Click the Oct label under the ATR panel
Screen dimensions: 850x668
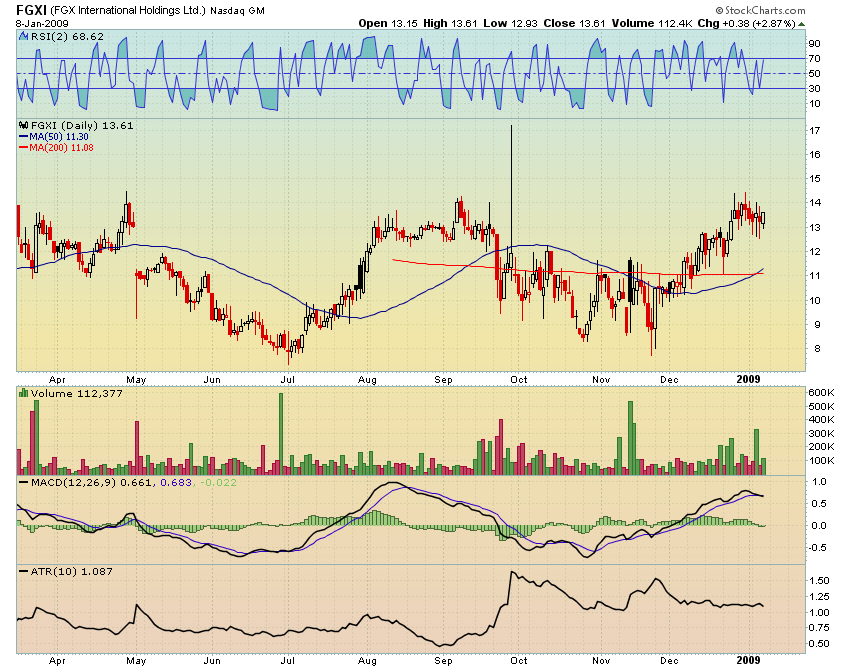pos(519,660)
